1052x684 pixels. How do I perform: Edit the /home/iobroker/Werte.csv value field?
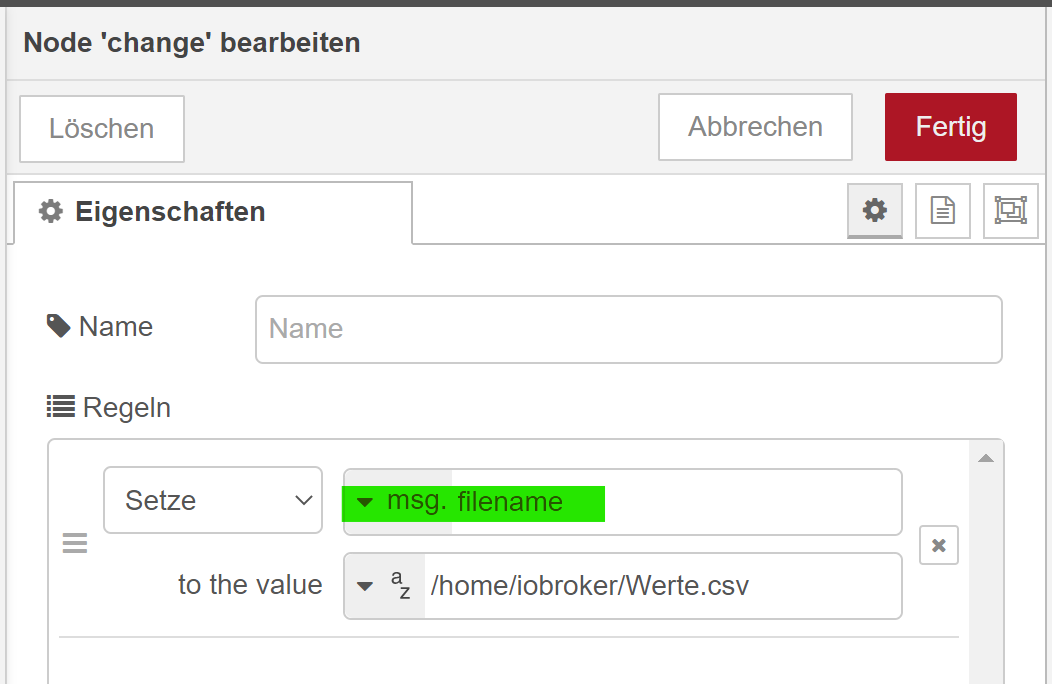pyautogui.click(x=660, y=586)
